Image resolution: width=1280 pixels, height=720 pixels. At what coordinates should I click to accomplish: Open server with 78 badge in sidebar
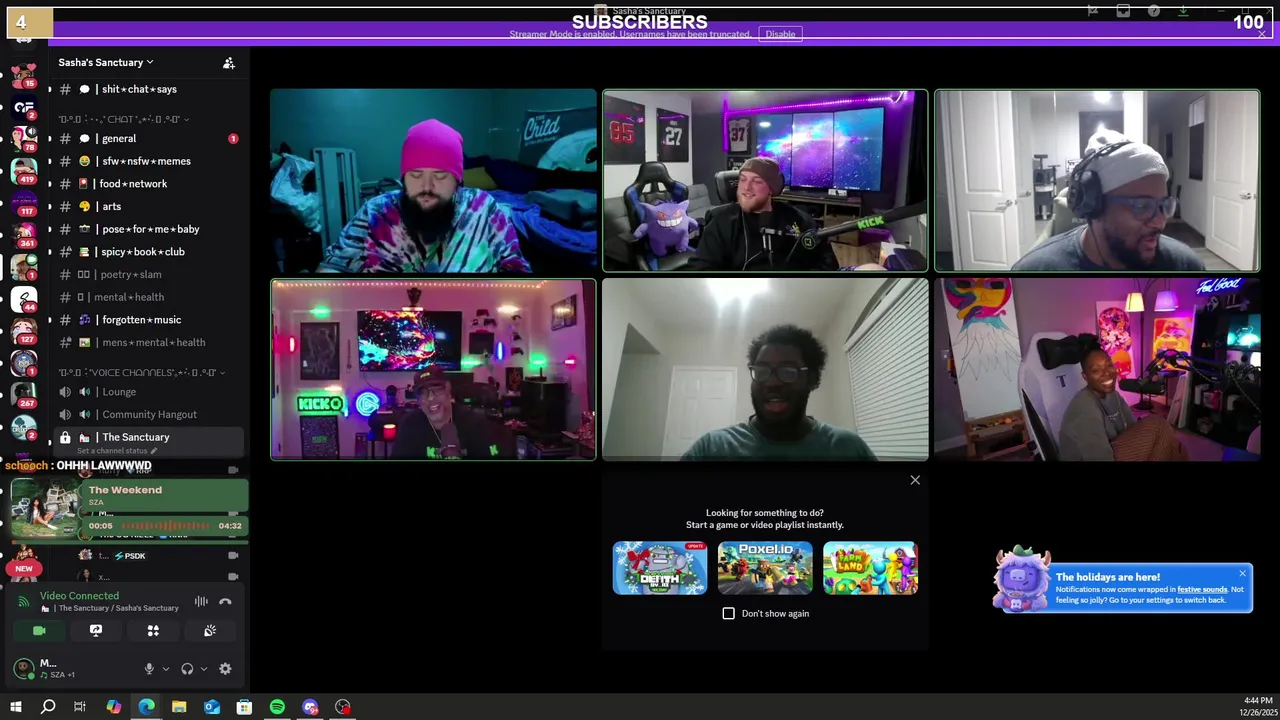[24, 139]
